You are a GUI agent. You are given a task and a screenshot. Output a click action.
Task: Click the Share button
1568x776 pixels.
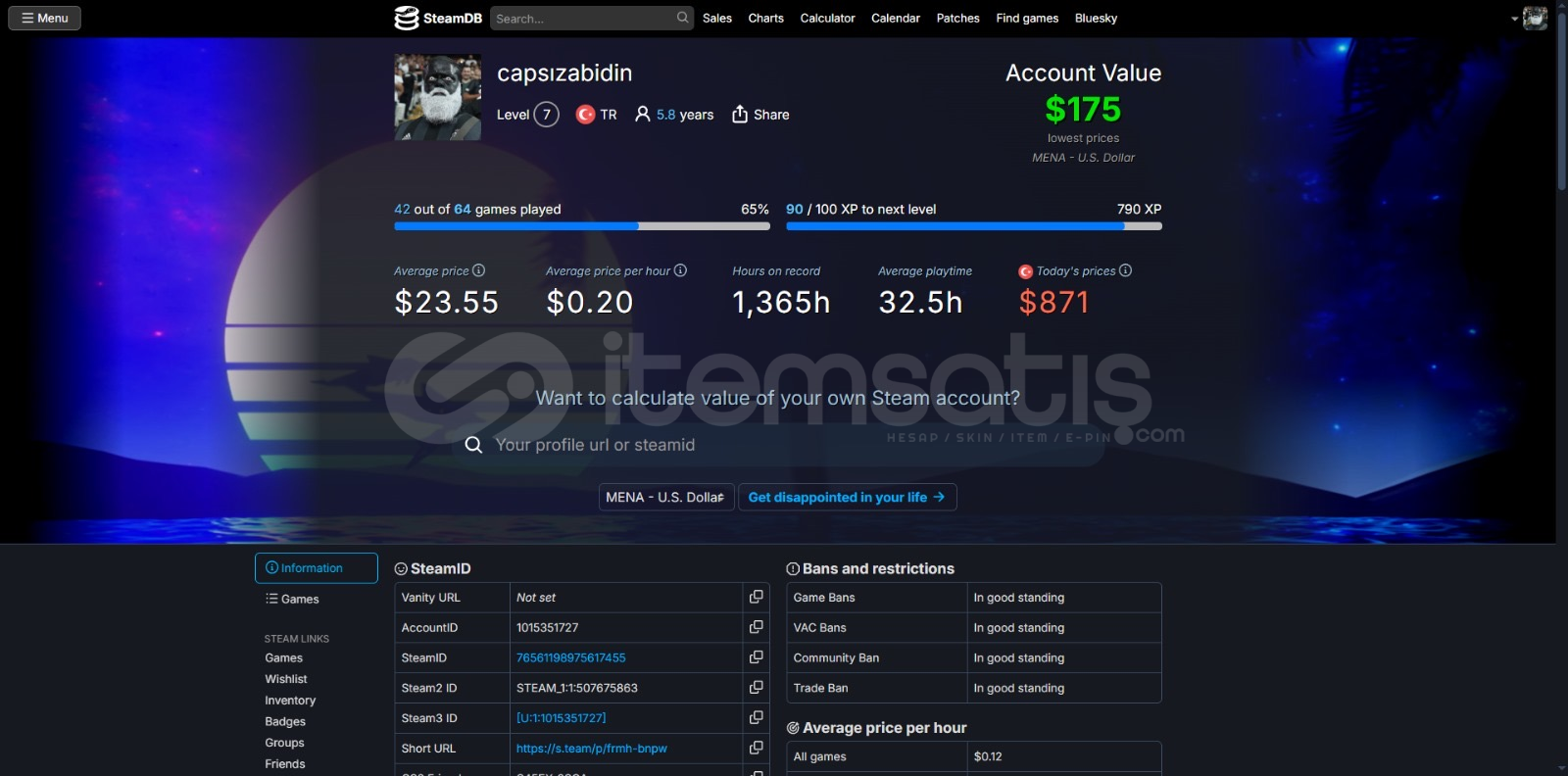[x=760, y=115]
